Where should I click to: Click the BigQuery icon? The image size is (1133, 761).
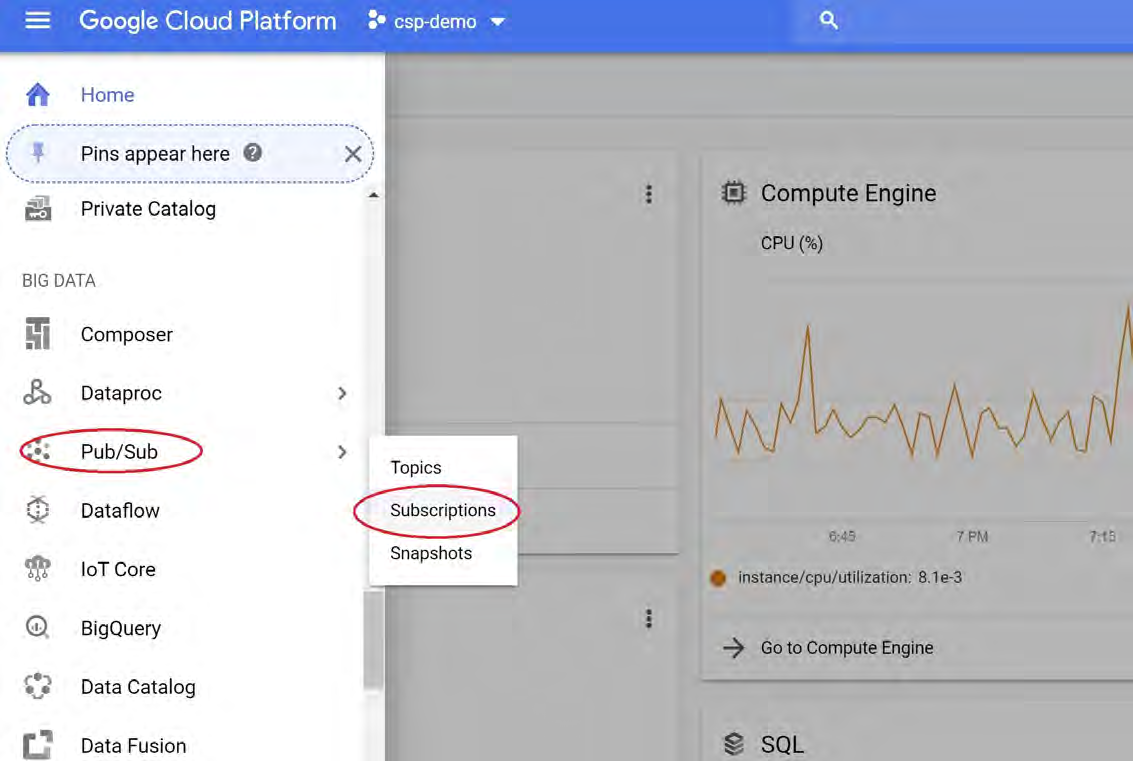(38, 627)
